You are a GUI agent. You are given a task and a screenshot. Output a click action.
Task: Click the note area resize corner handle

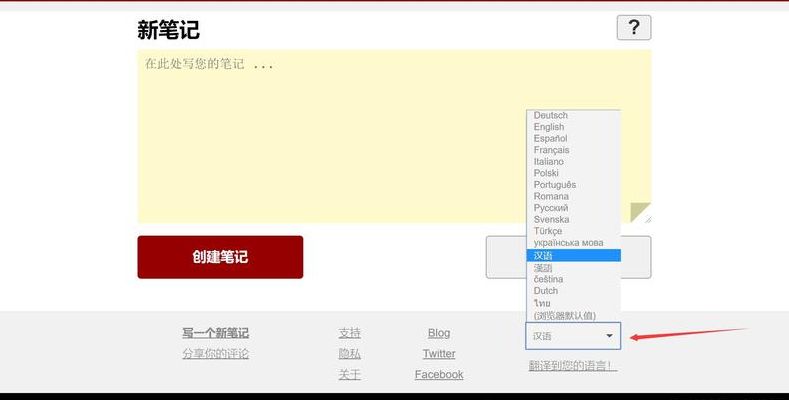point(648,219)
